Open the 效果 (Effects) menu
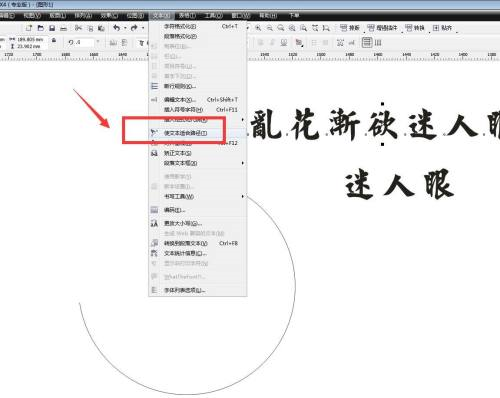 [109, 16]
